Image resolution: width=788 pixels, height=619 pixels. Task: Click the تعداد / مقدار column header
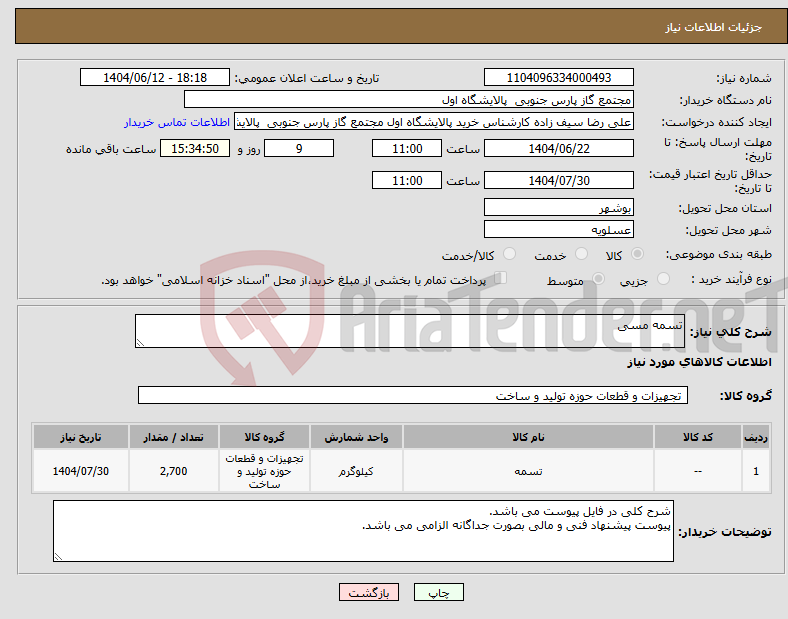click(173, 437)
